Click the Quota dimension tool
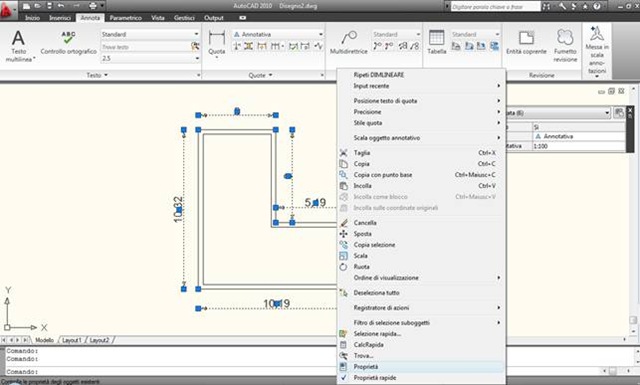 pos(216,44)
